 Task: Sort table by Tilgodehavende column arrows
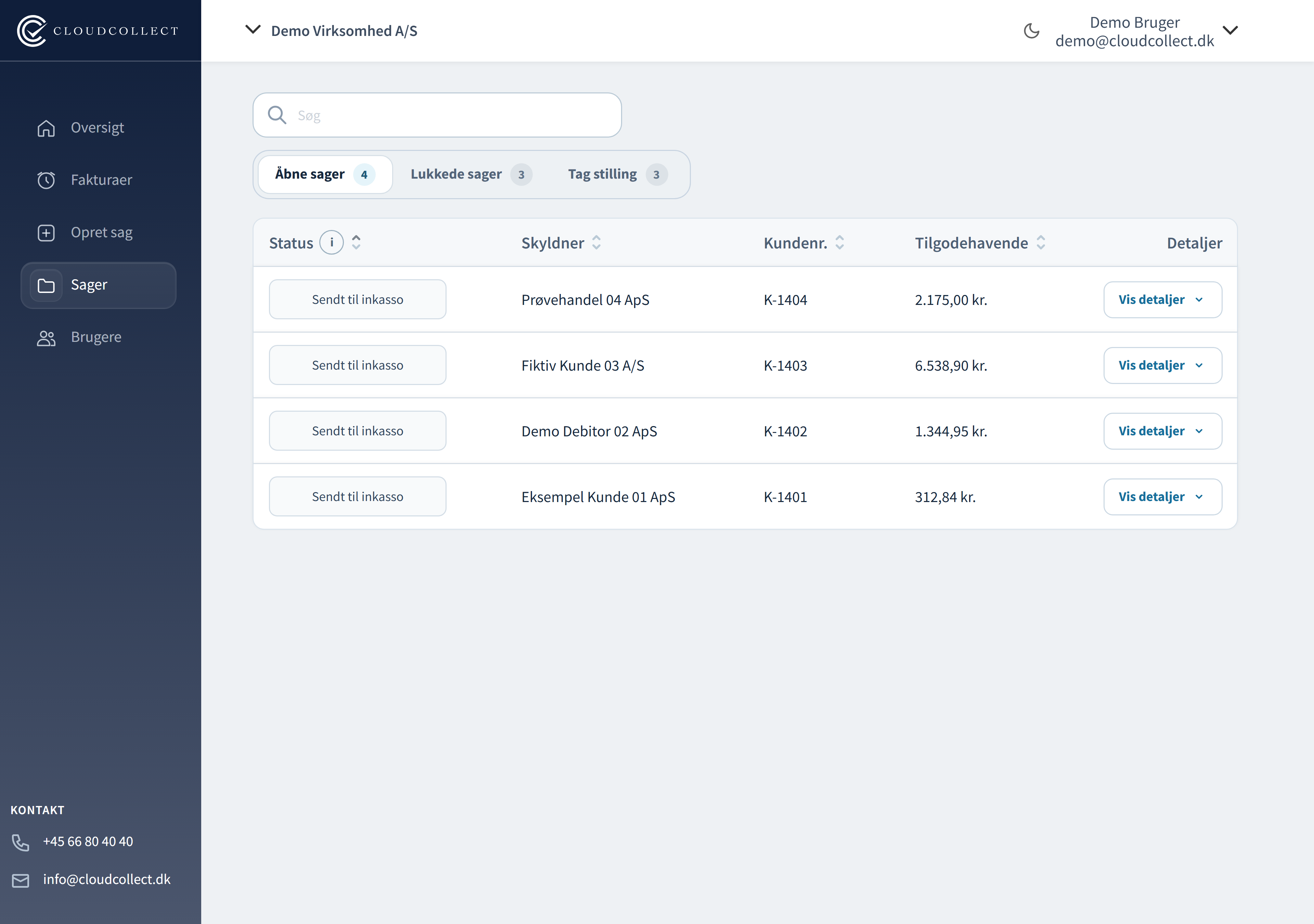[1041, 243]
